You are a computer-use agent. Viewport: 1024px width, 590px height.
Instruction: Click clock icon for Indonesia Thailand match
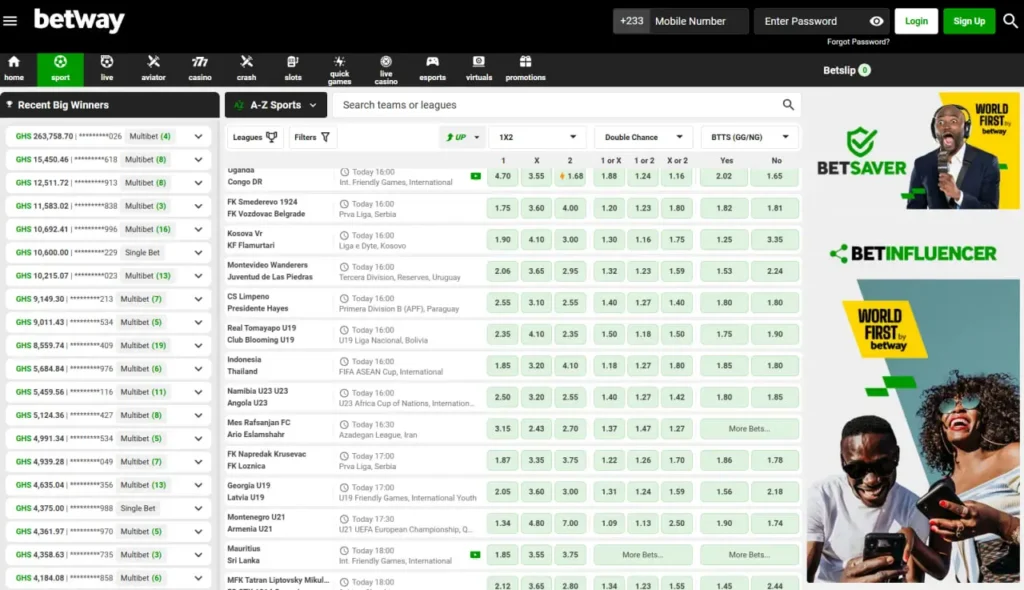pos(344,361)
